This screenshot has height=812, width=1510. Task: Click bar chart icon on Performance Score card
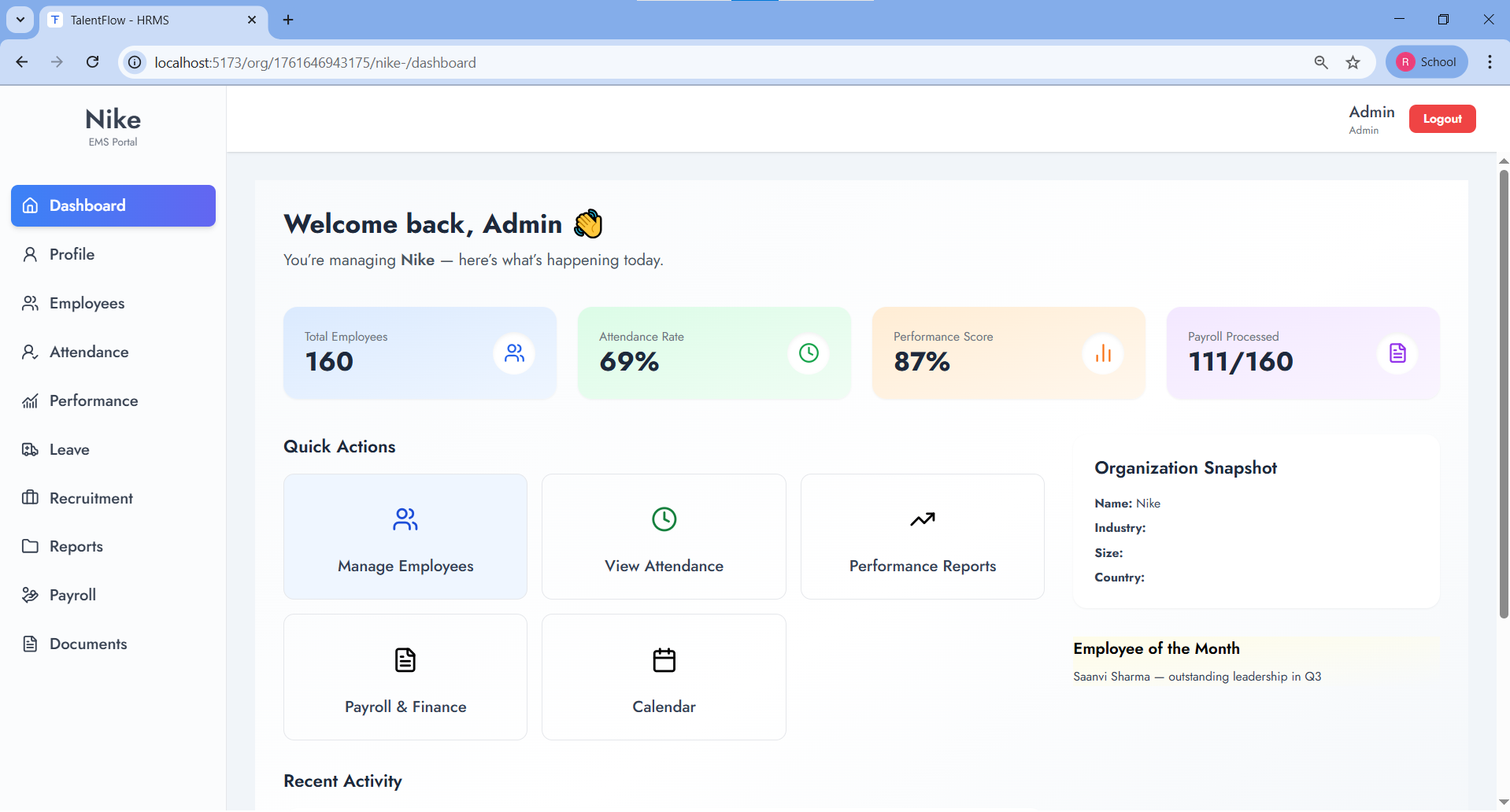(x=1103, y=353)
